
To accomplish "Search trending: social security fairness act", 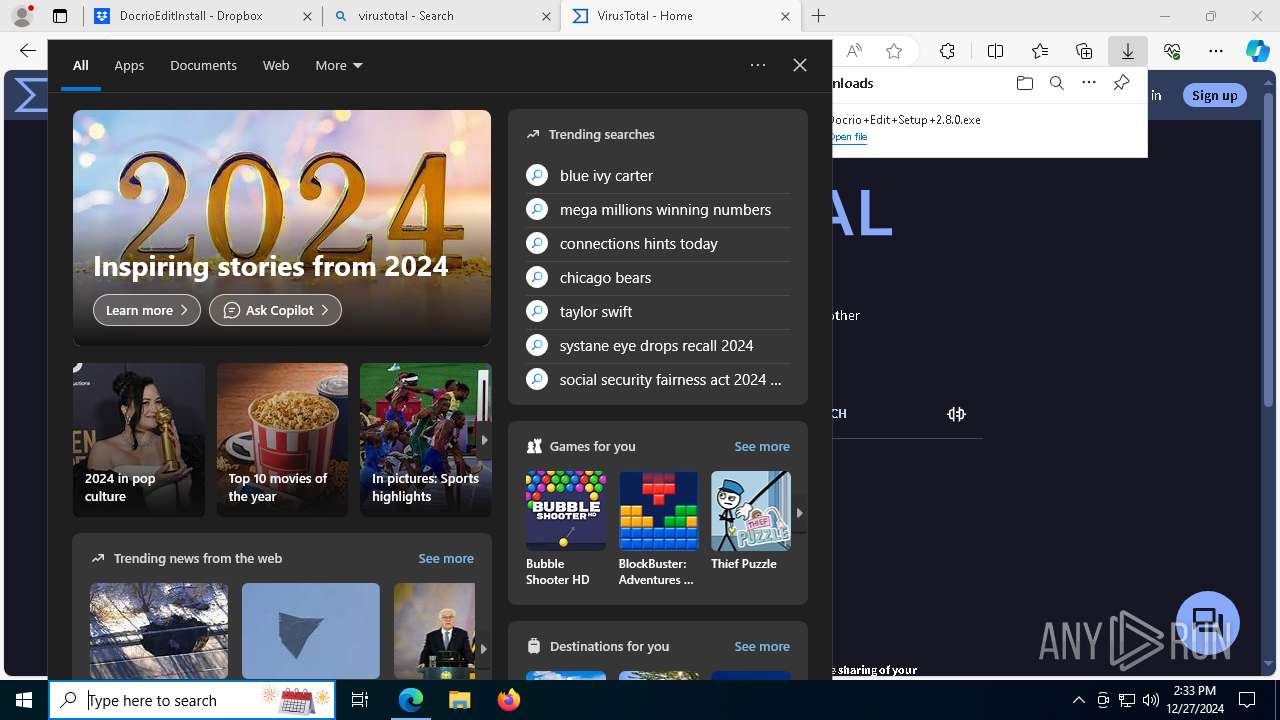I will (x=658, y=379).
